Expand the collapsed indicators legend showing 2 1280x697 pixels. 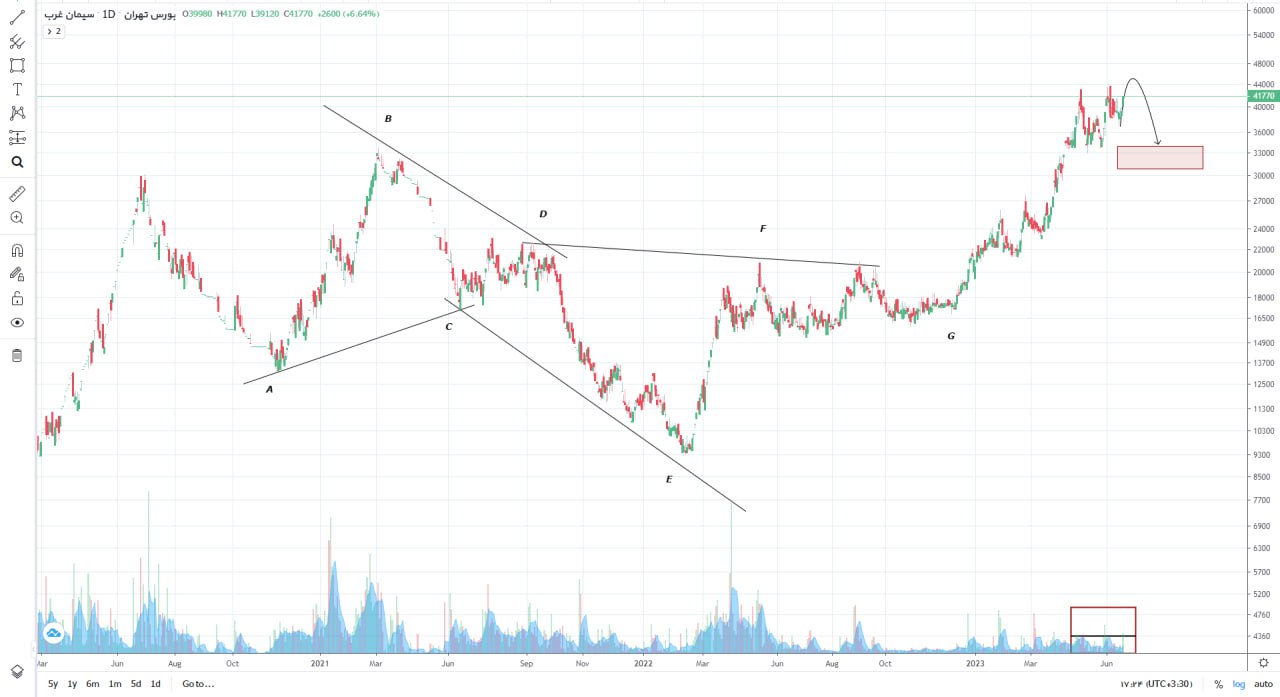click(53, 31)
